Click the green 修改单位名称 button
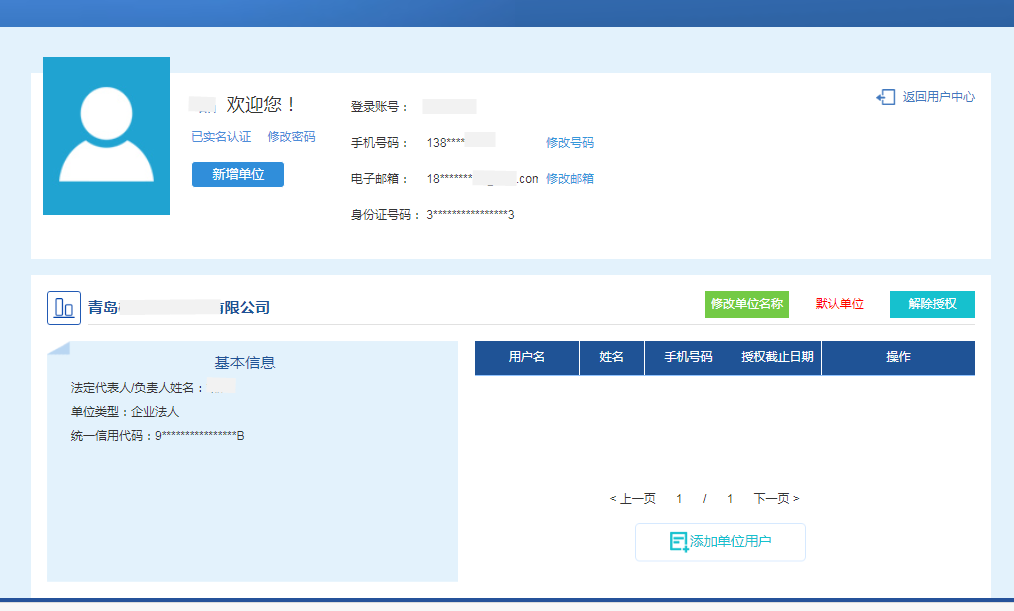Viewport: 1014px width, 611px height. 746,304
